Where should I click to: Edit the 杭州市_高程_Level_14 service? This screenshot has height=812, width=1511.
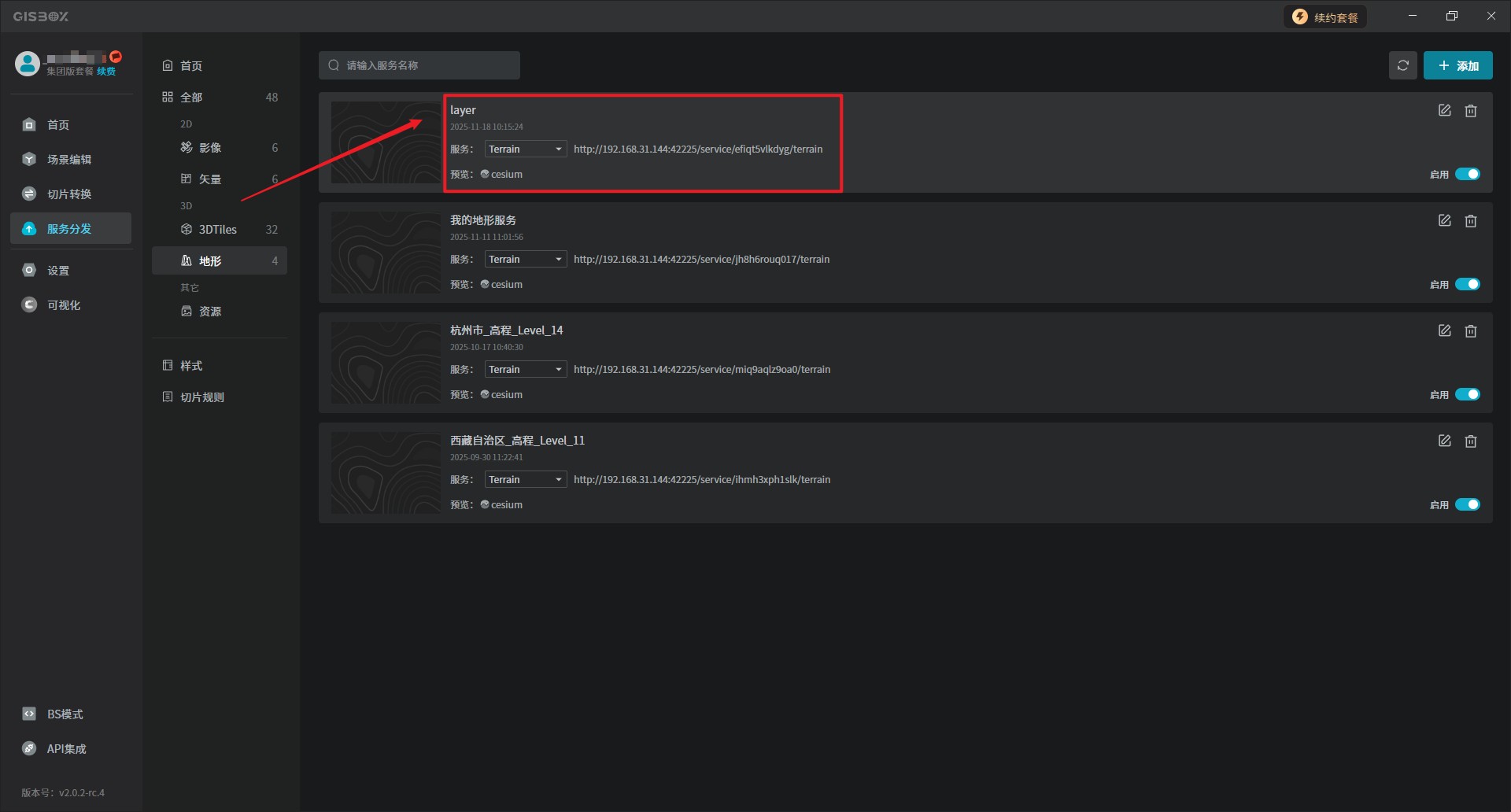1444,331
